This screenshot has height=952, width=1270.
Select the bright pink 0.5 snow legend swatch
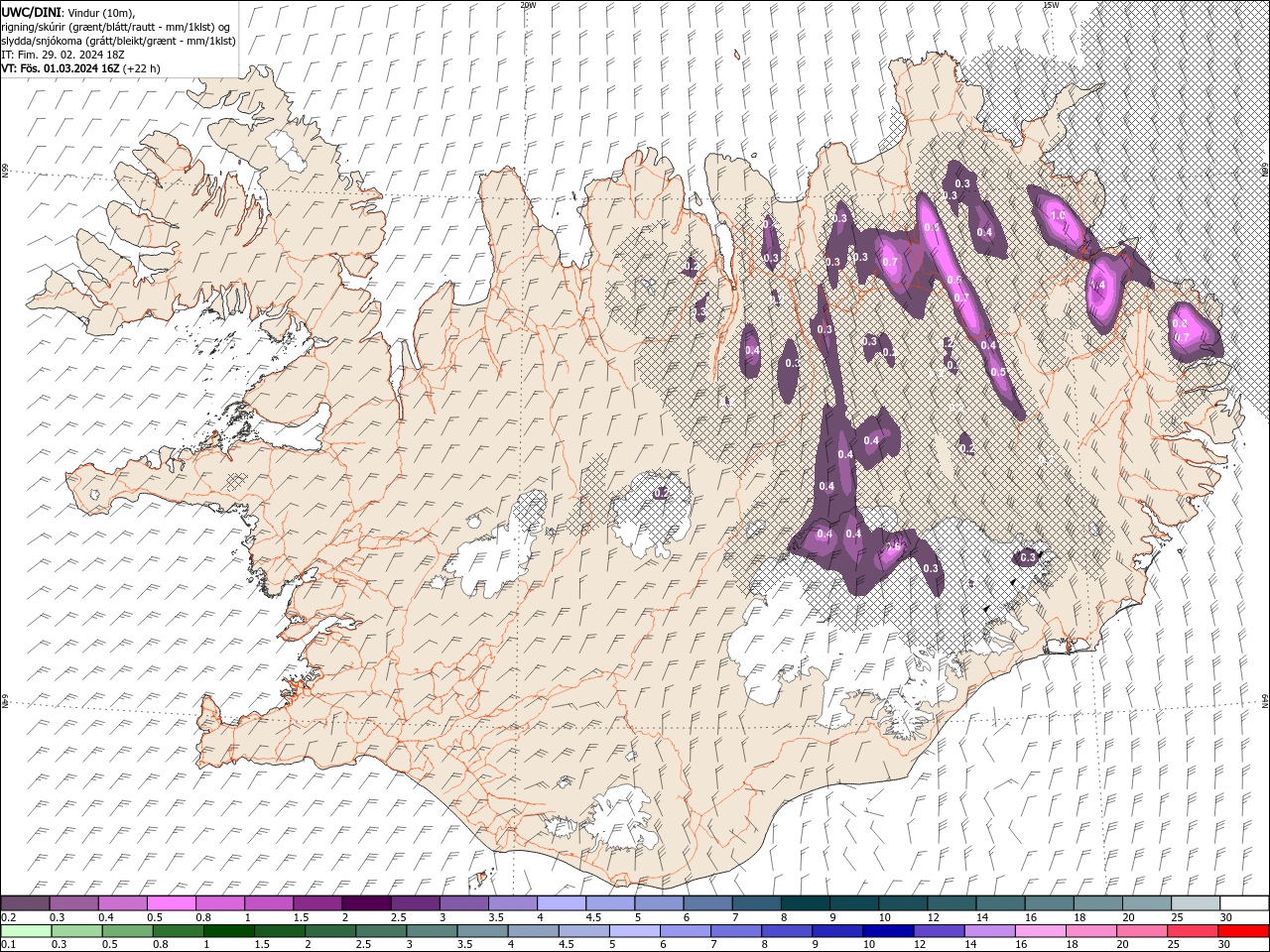172,903
